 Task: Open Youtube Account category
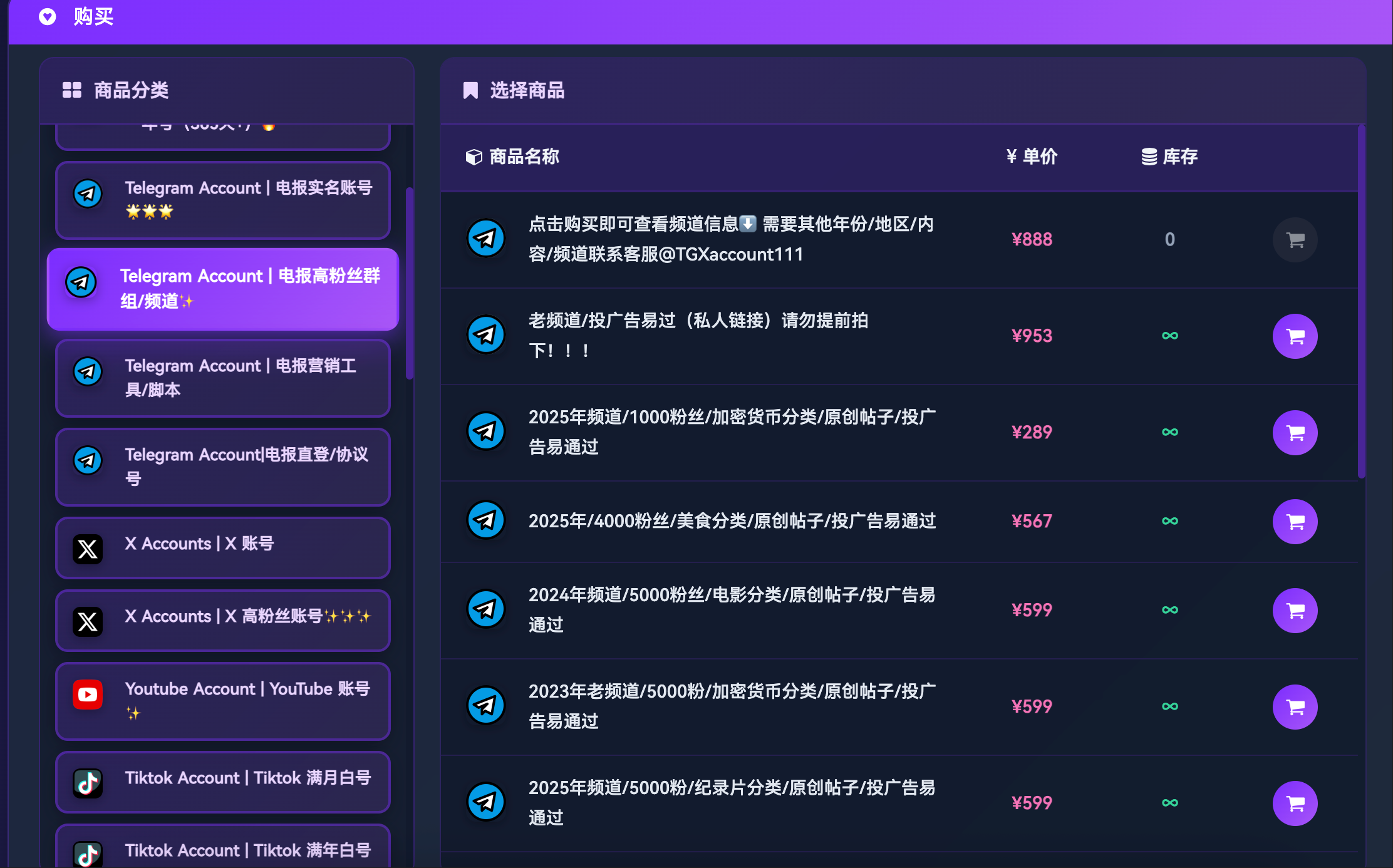coord(223,701)
